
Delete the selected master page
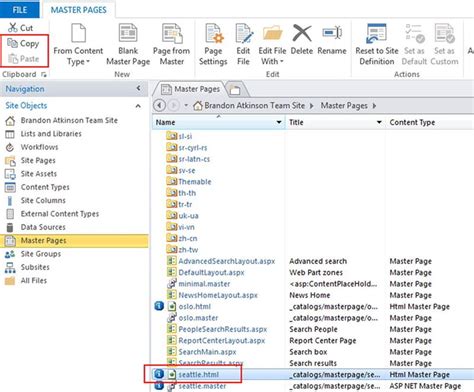coord(302,39)
